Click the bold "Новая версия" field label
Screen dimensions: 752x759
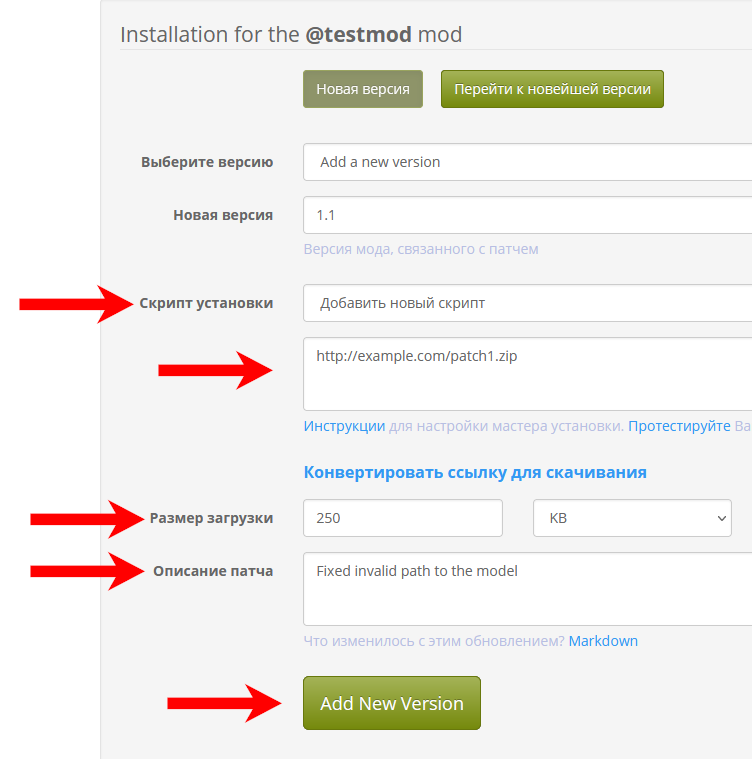pyautogui.click(x=223, y=215)
